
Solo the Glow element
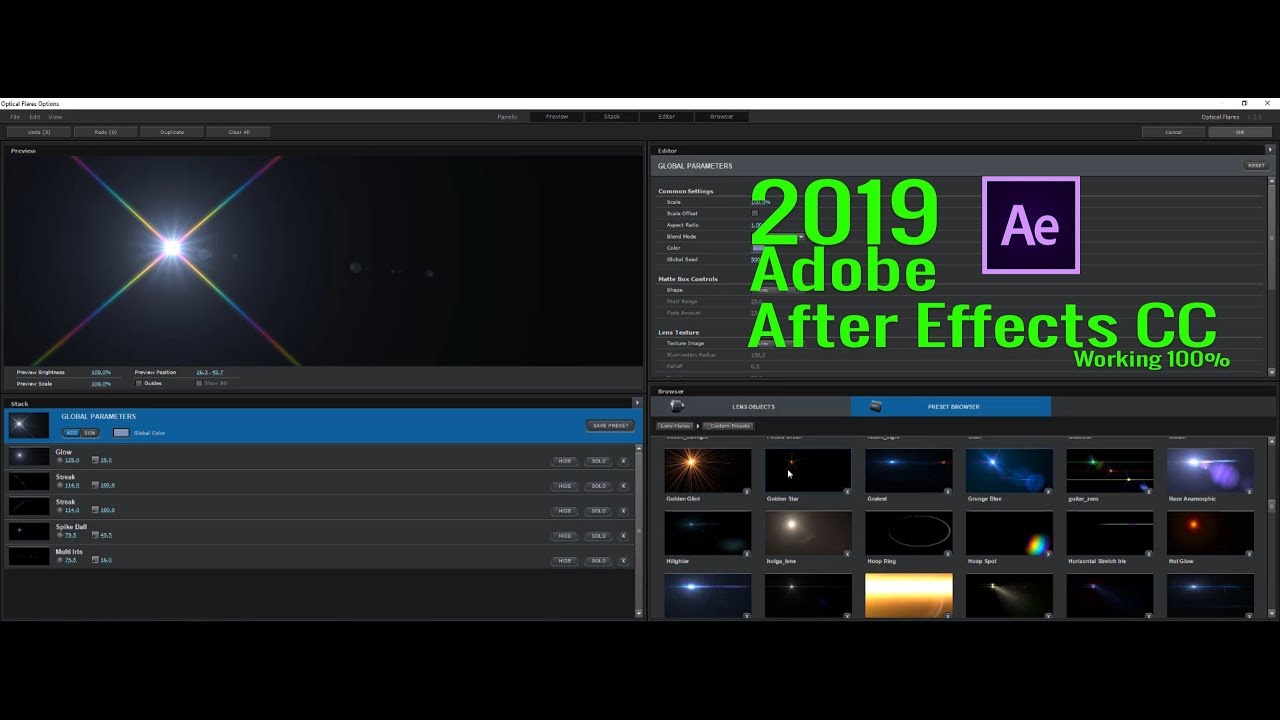click(598, 461)
